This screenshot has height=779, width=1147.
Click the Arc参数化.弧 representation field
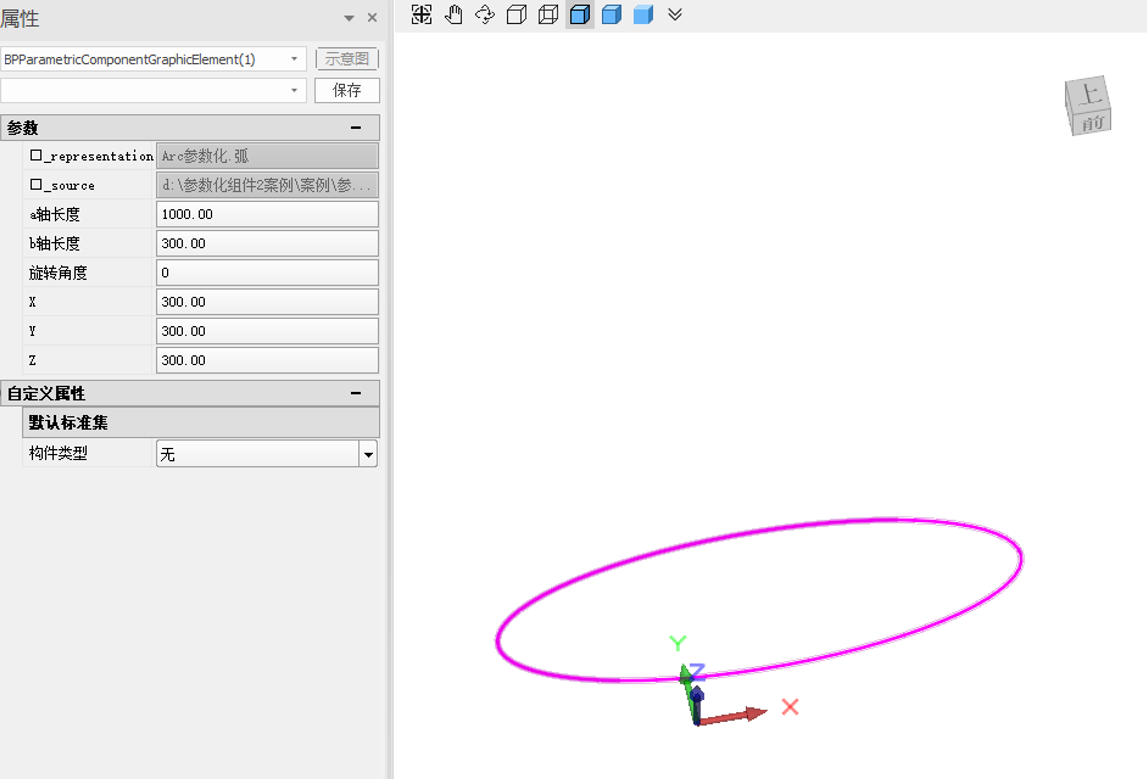click(x=267, y=156)
